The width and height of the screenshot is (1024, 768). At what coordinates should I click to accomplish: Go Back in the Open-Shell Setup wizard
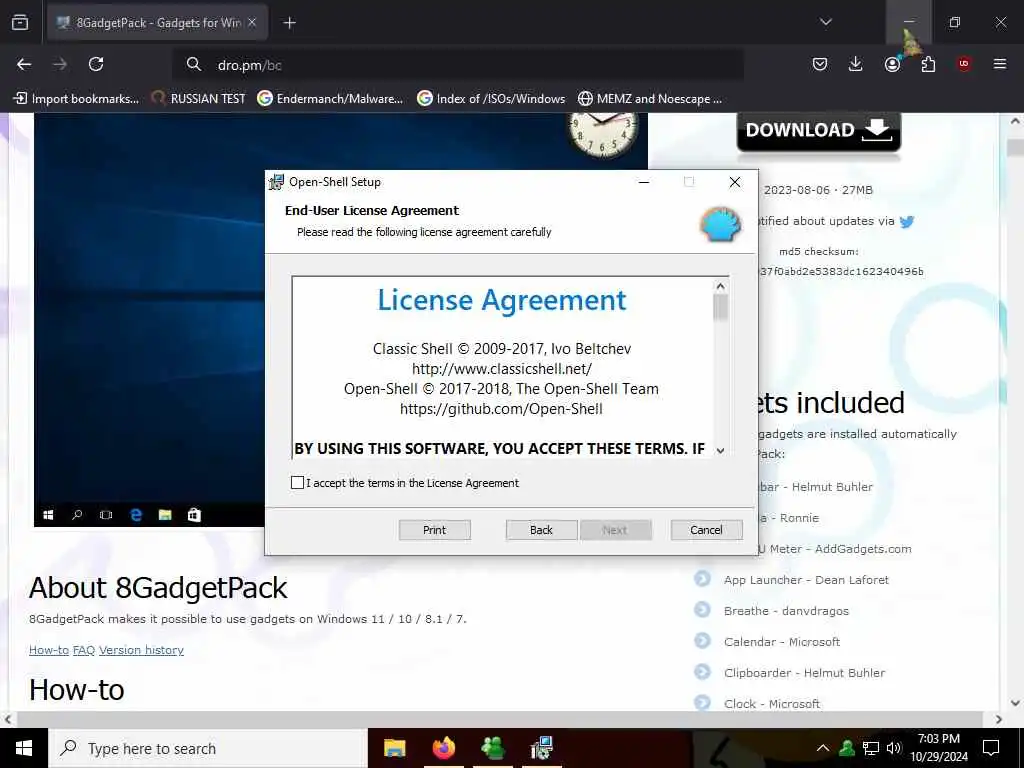coord(541,530)
